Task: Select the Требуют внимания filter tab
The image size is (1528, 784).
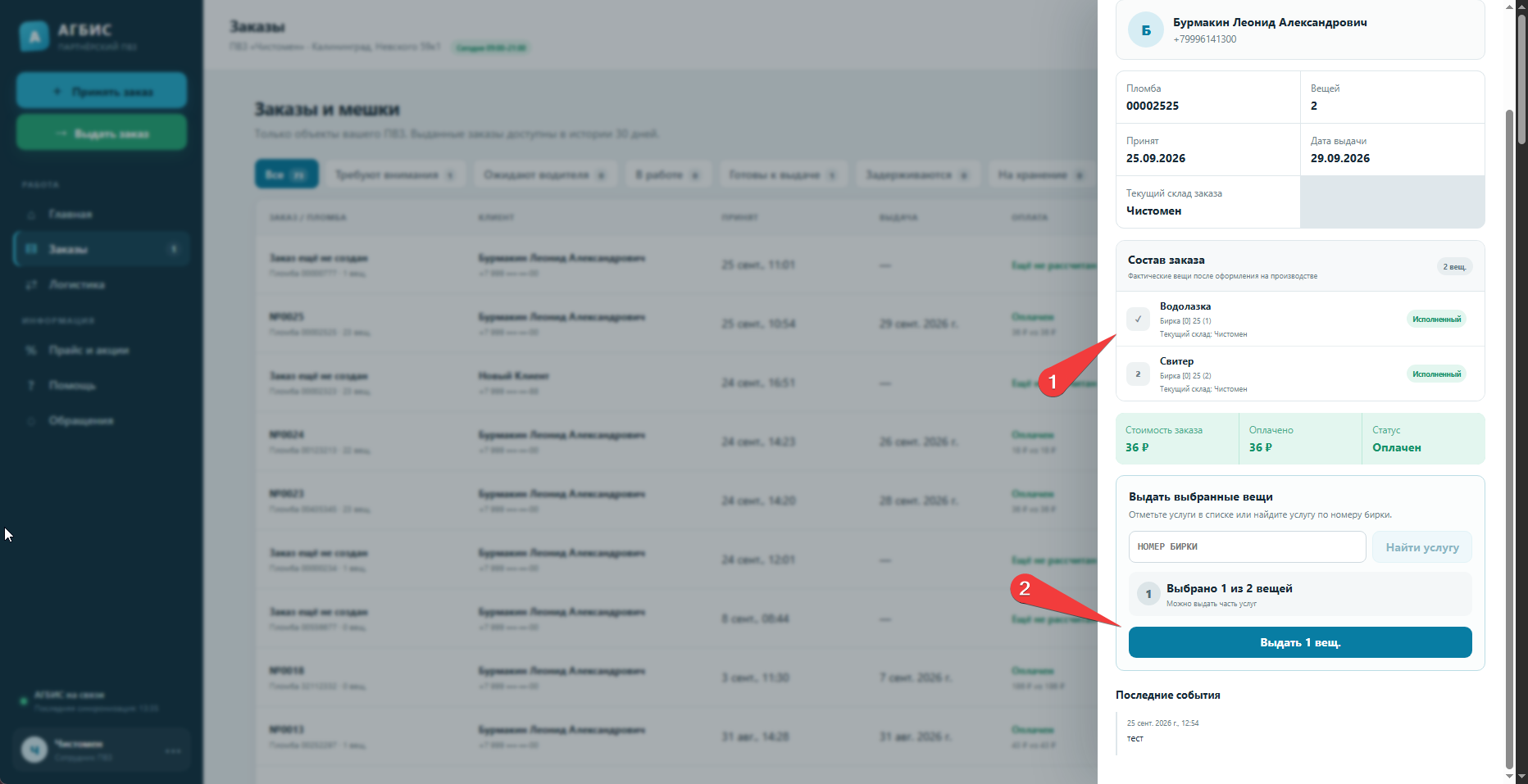Action: (x=395, y=174)
